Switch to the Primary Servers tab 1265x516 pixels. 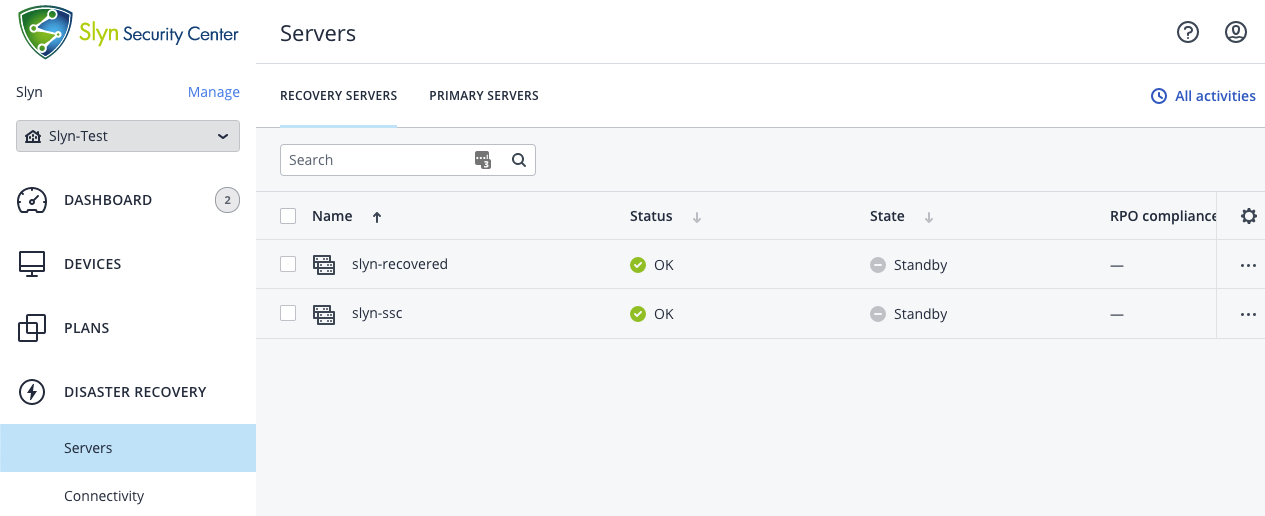pos(484,96)
